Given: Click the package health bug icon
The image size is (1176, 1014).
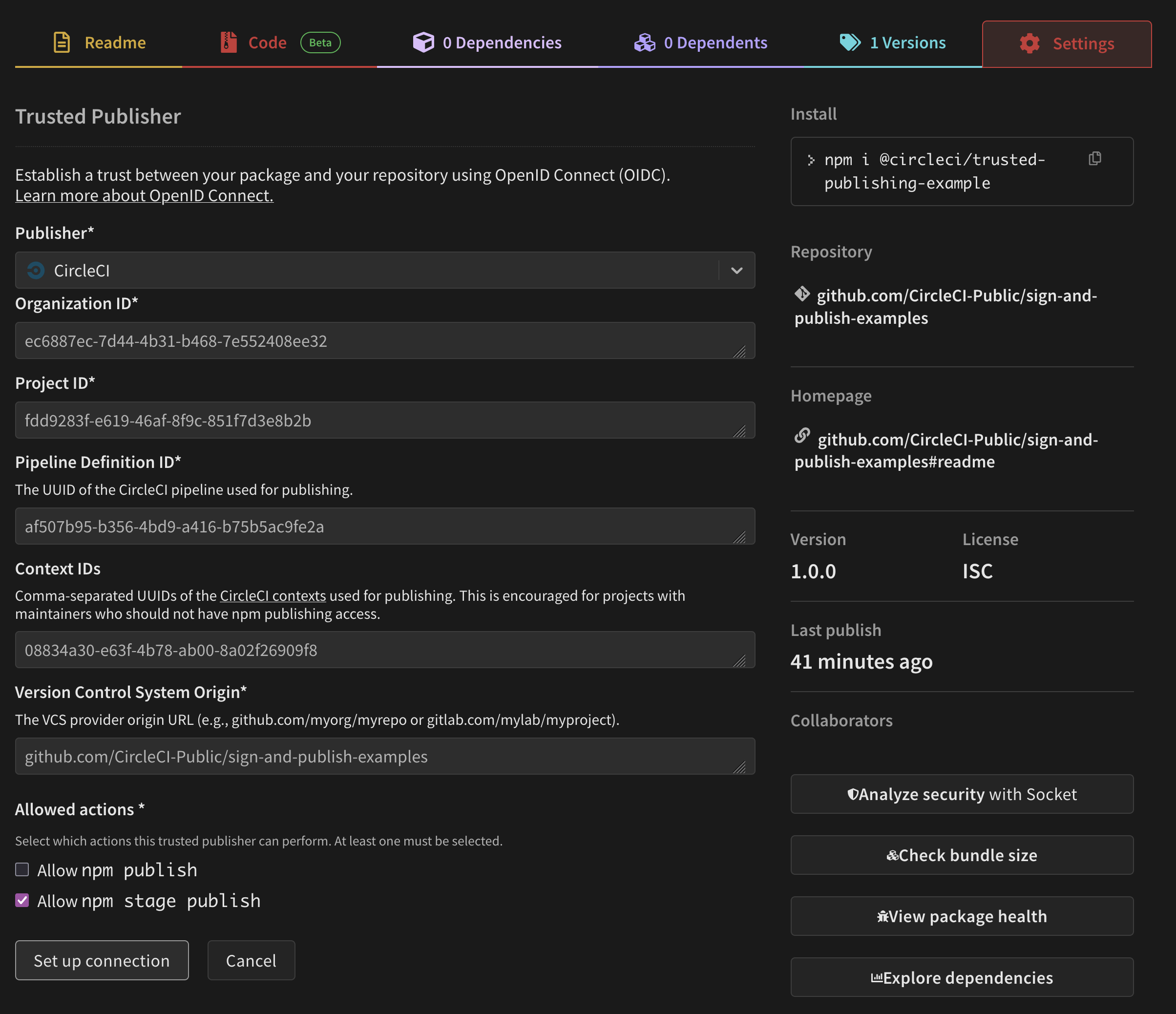Looking at the screenshot, I should pos(882,916).
